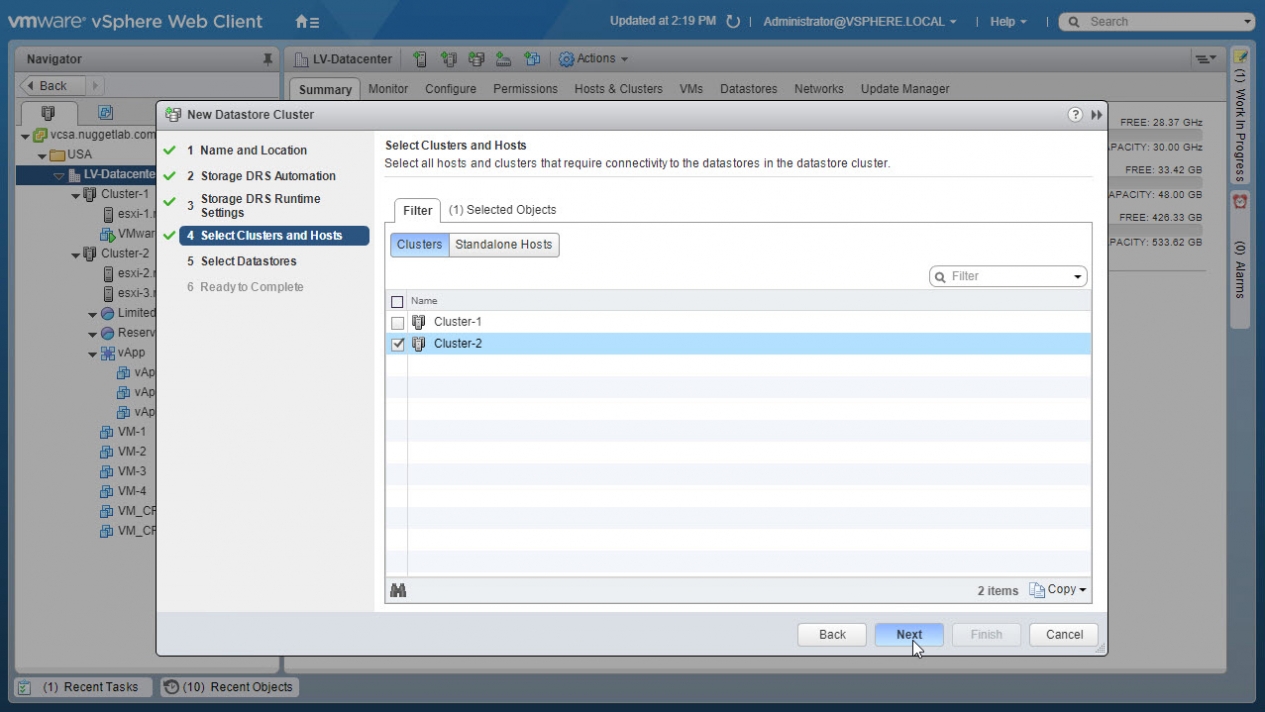The image size is (1265, 712).
Task: Cancel the New Datastore Cluster wizard
Action: pos(1064,635)
